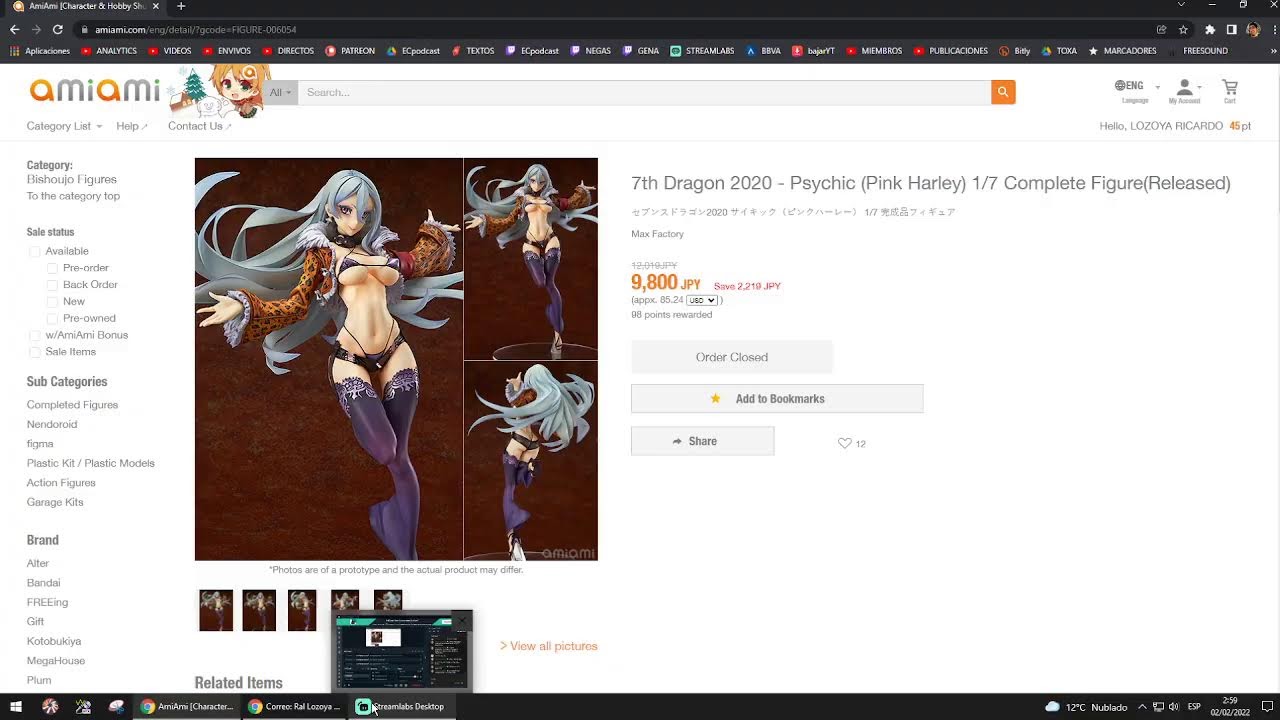Open the figma sub category
The image size is (1280, 720).
tap(40, 444)
